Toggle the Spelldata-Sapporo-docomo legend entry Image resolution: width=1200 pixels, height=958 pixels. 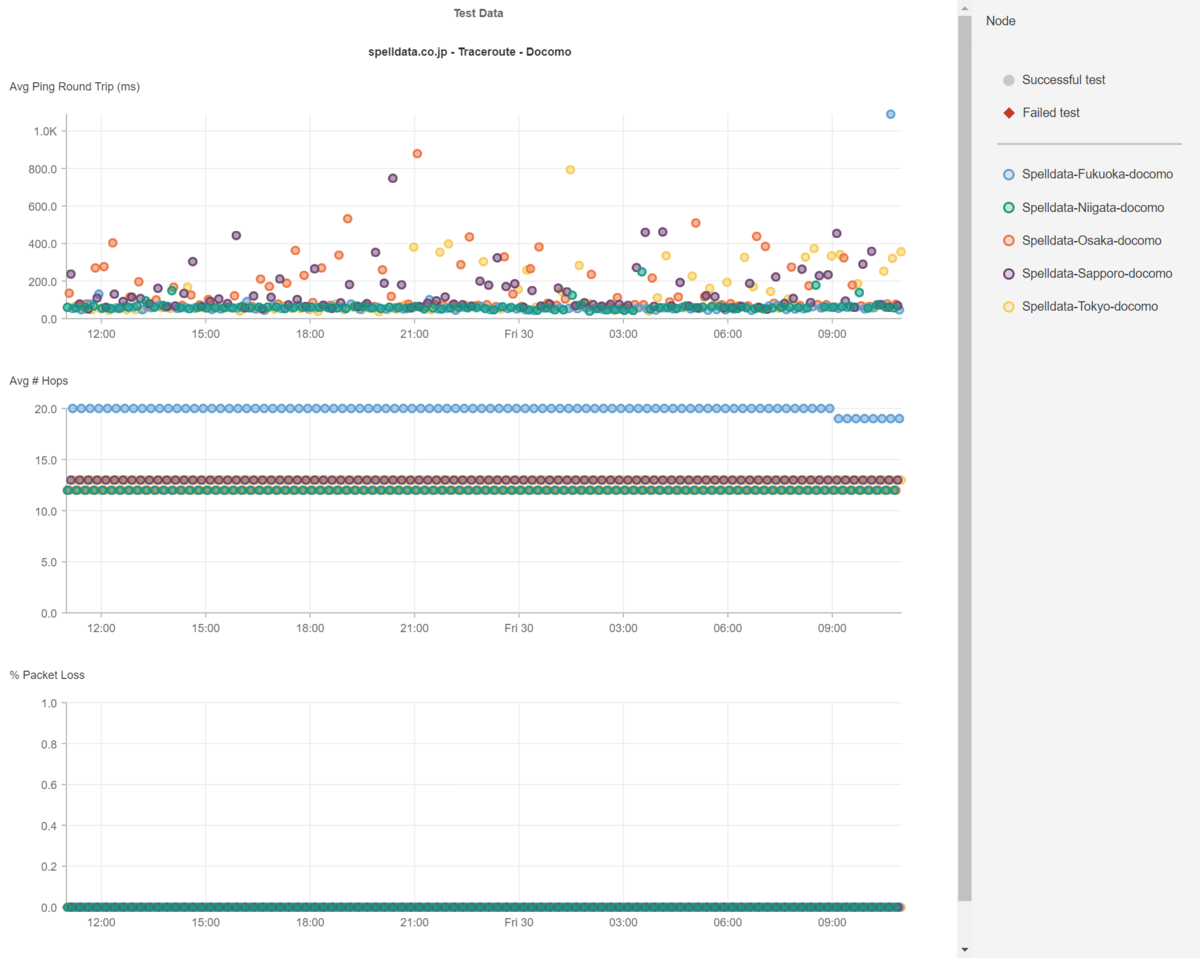1088,274
